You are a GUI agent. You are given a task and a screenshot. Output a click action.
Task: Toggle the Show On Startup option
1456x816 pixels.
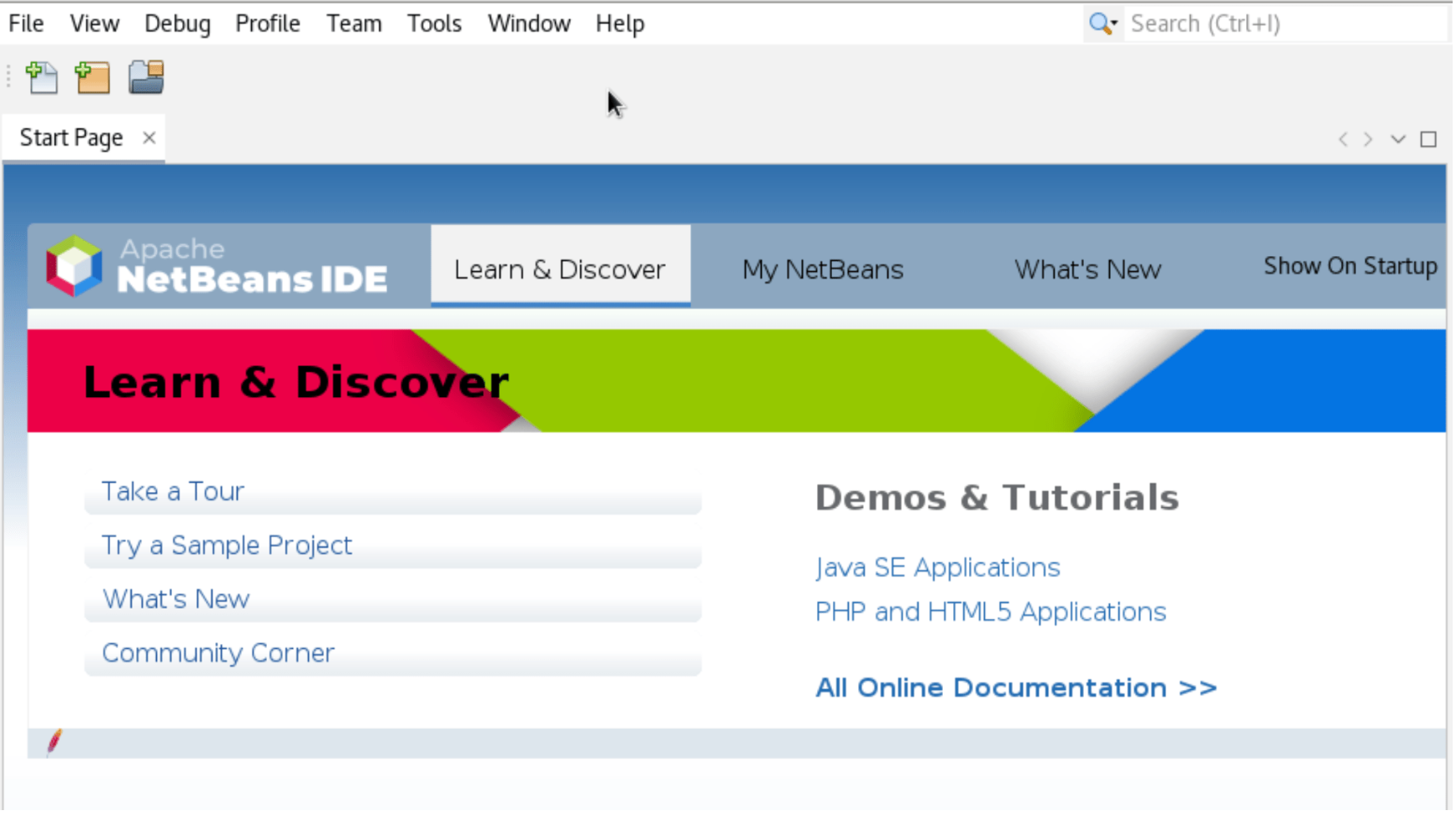pyautogui.click(x=1350, y=267)
